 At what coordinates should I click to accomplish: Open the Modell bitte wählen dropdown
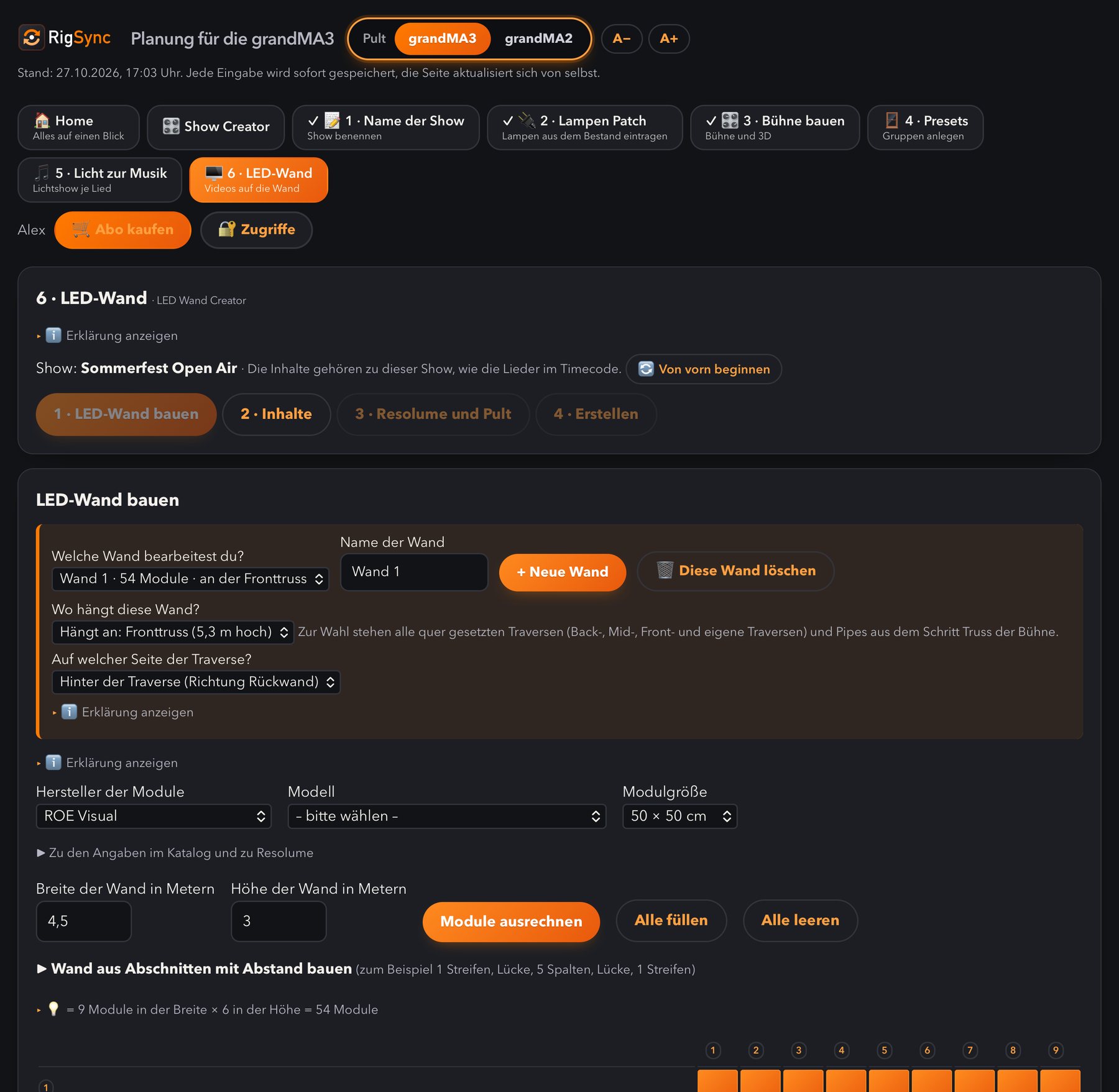click(446, 816)
